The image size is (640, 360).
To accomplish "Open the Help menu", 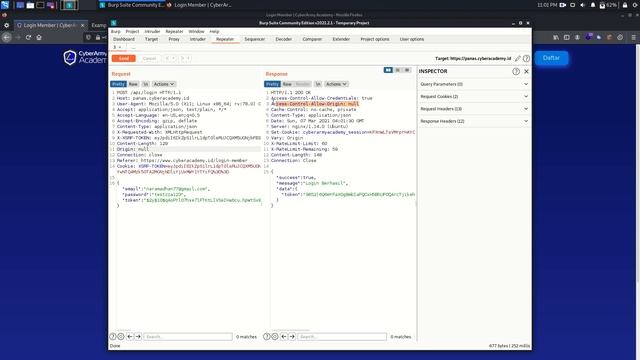I will coord(214,31).
